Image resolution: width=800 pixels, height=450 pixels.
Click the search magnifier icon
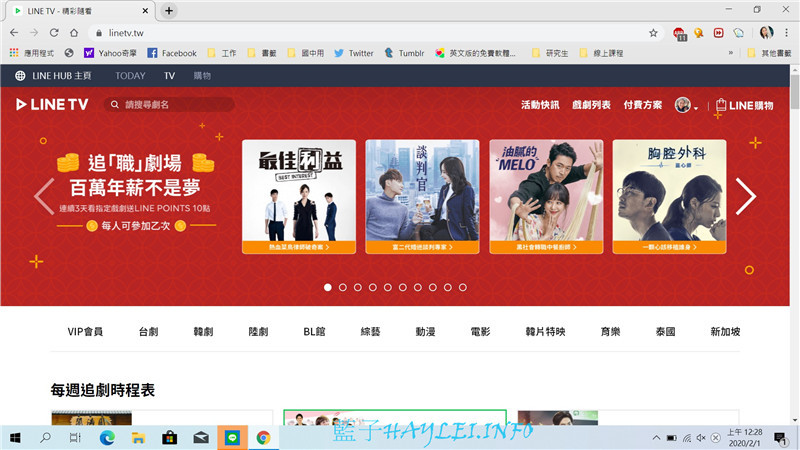click(x=115, y=105)
